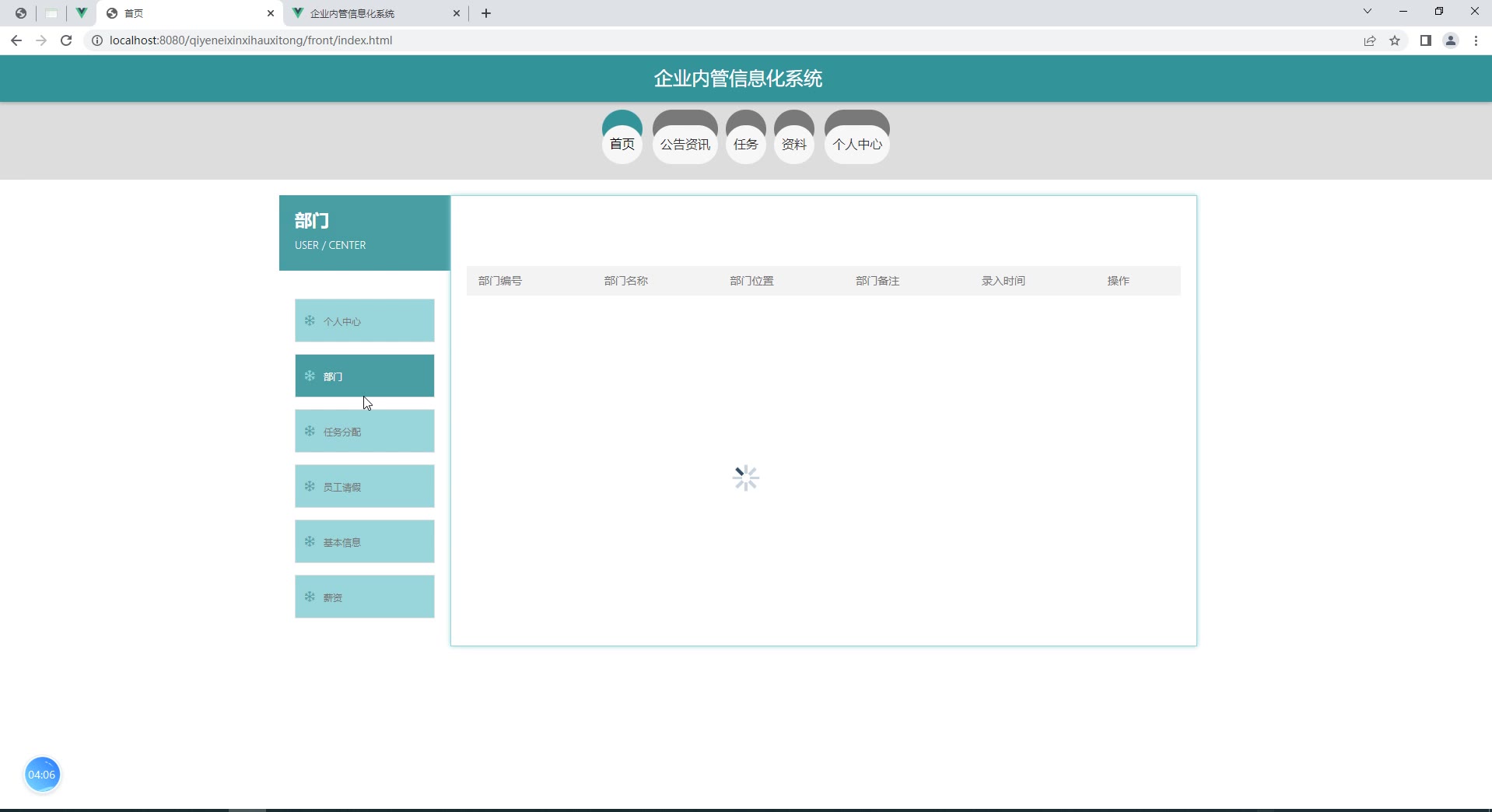The image size is (1492, 812).
Task: Switch to the 企业内管信息化系统 browser tab
Action: (366, 13)
